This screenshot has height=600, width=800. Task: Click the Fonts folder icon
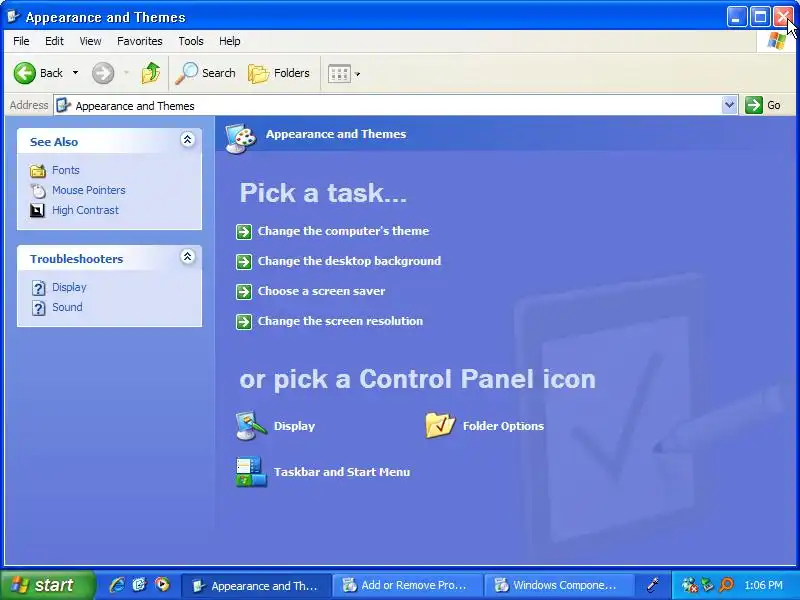(x=38, y=170)
